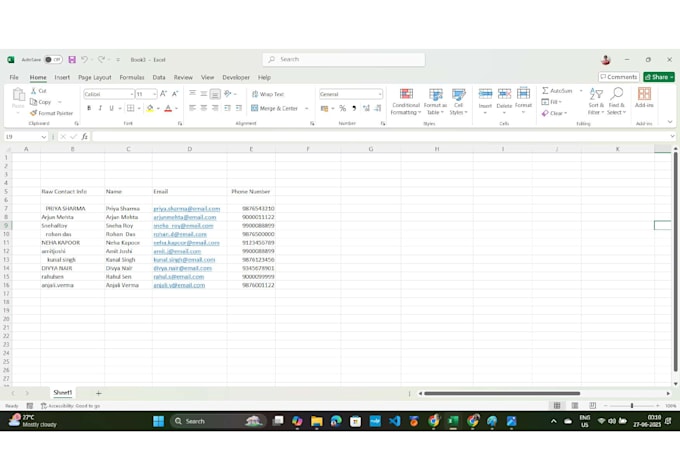Click the green Share button
Screen dimensions: 680x459
[659, 77]
